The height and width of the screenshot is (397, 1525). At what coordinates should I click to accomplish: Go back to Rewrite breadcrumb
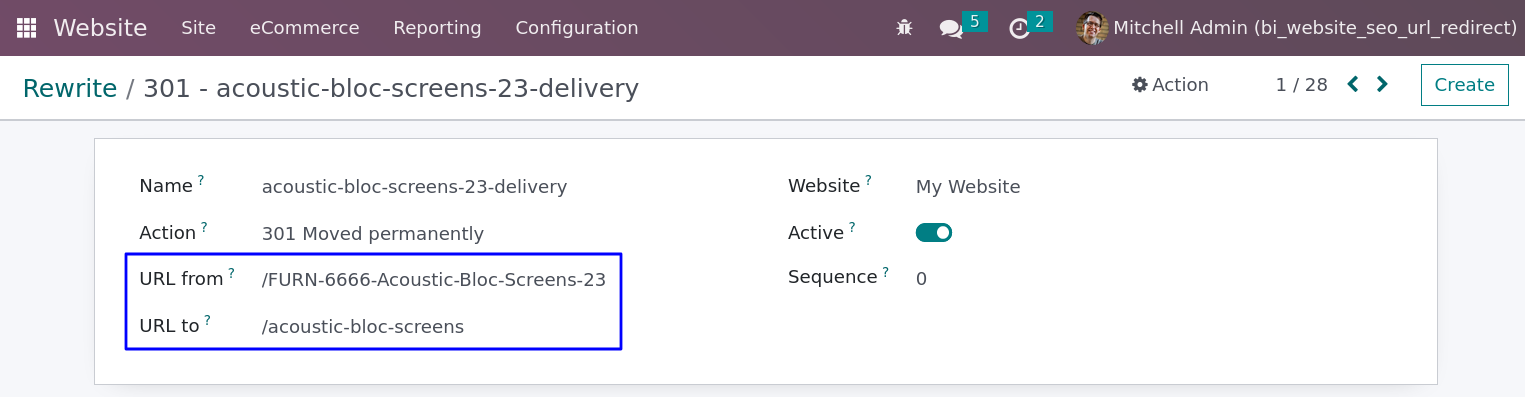point(70,89)
